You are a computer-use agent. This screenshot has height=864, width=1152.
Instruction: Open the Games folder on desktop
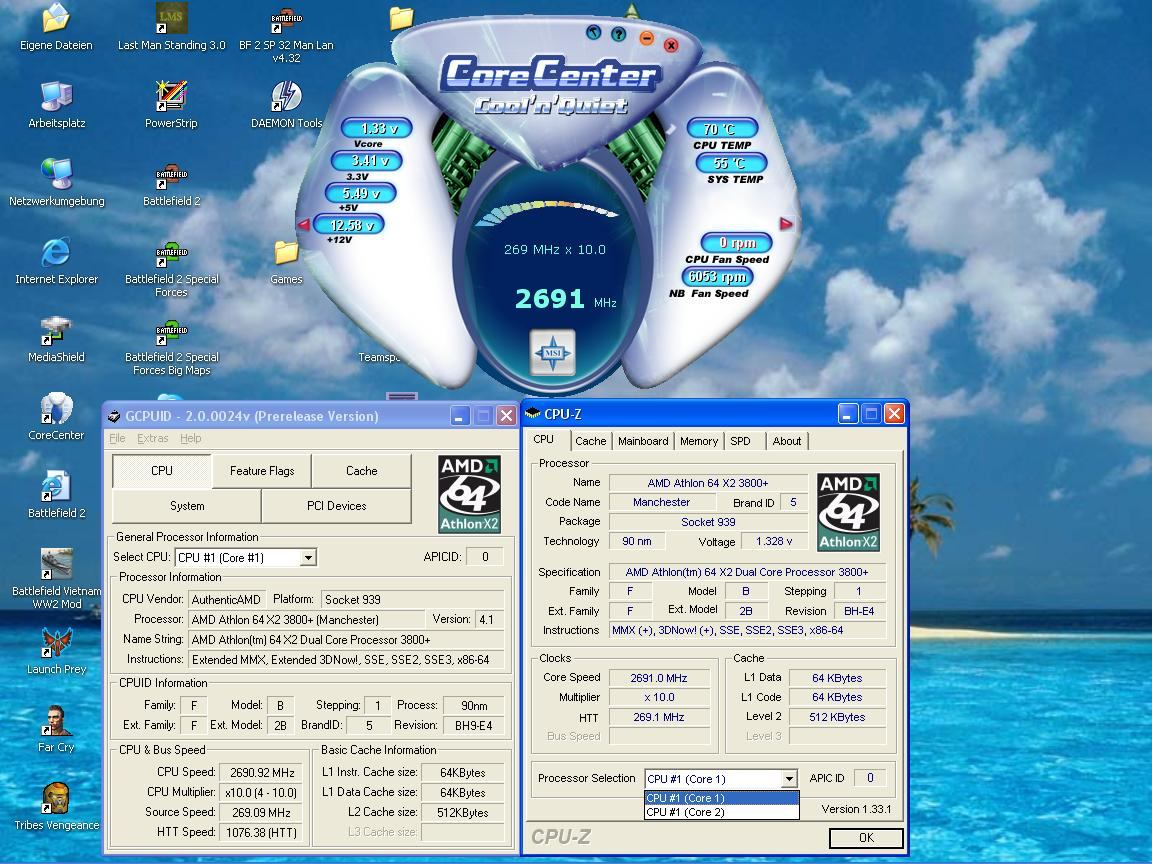point(286,262)
